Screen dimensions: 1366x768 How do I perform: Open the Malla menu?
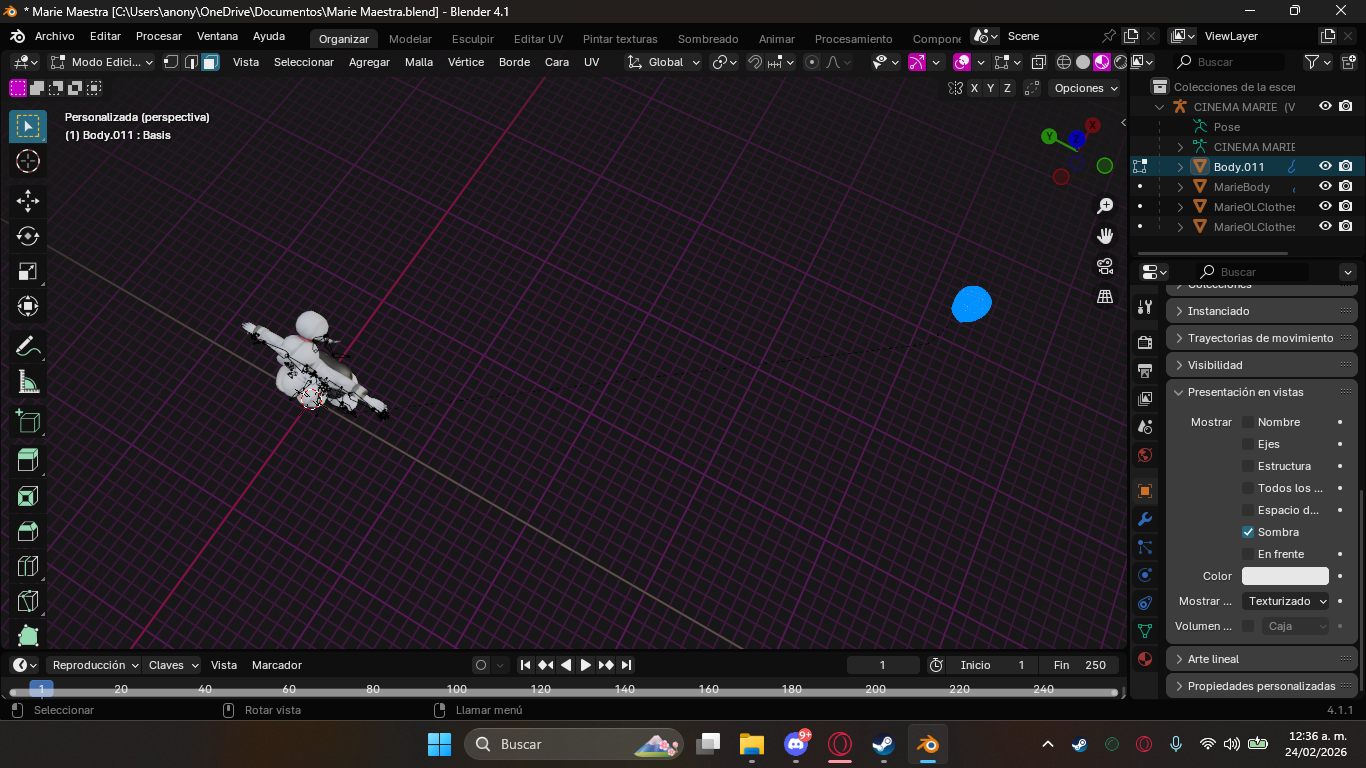[x=418, y=62]
